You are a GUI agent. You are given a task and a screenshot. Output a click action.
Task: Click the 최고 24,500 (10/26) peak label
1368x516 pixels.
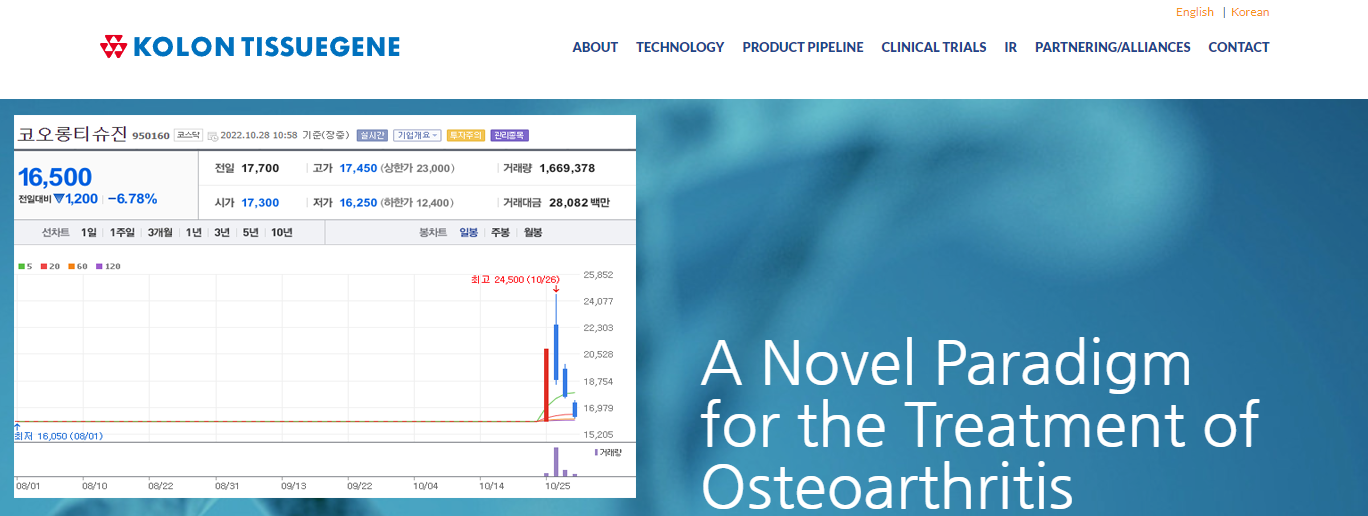(x=515, y=279)
